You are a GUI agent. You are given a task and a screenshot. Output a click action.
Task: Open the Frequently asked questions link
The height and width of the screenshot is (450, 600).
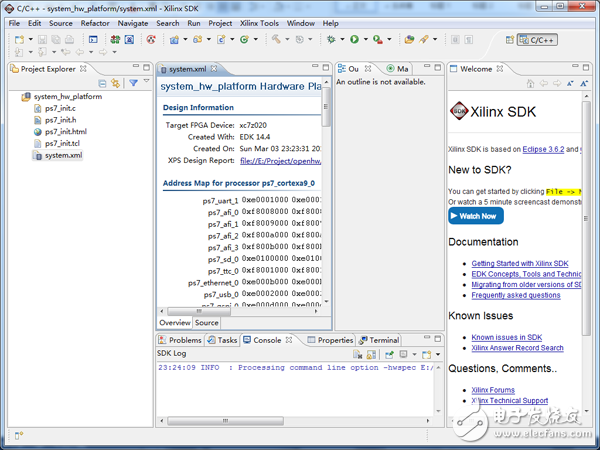click(x=516, y=295)
